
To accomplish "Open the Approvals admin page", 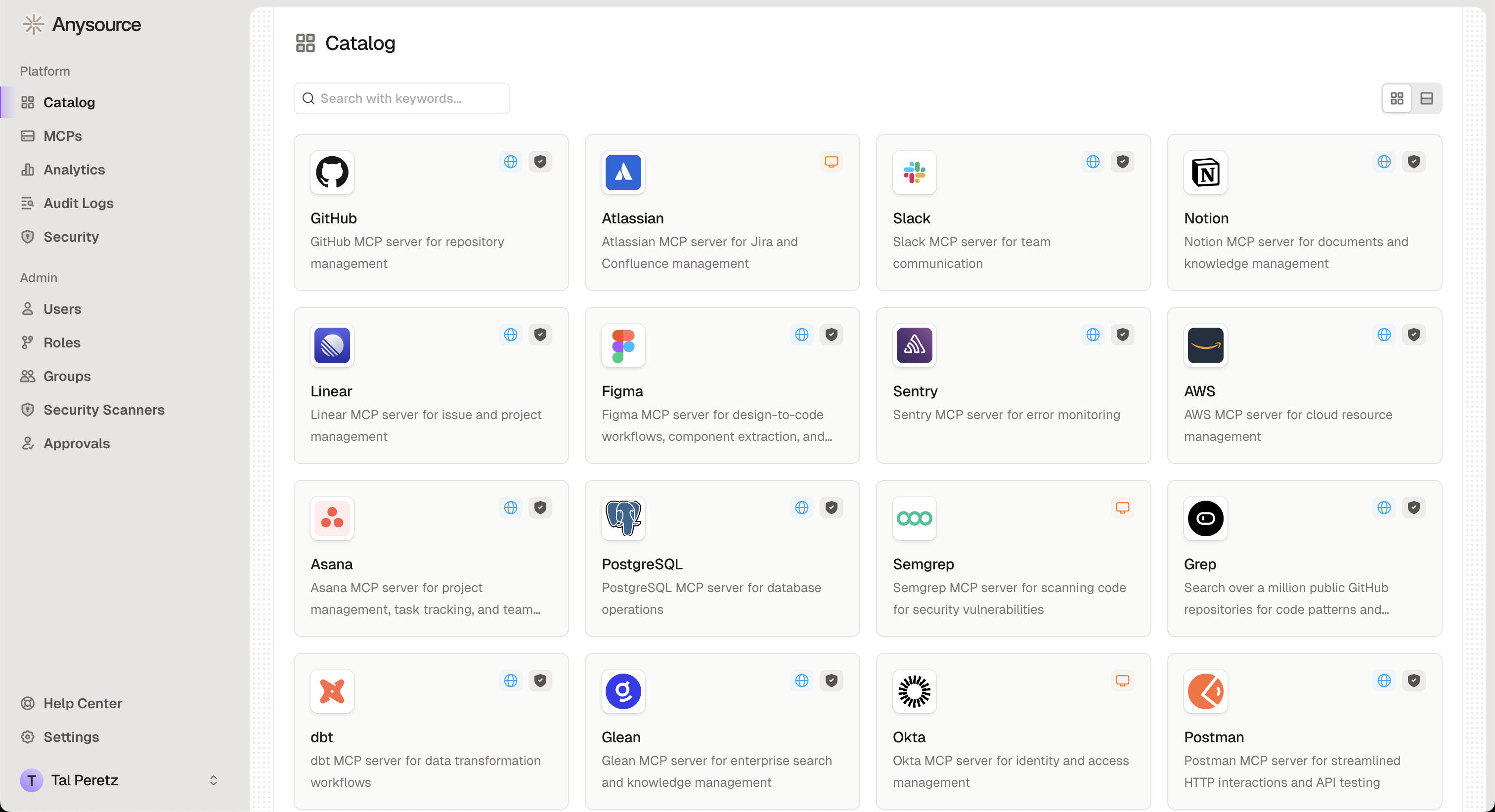I will 77,443.
